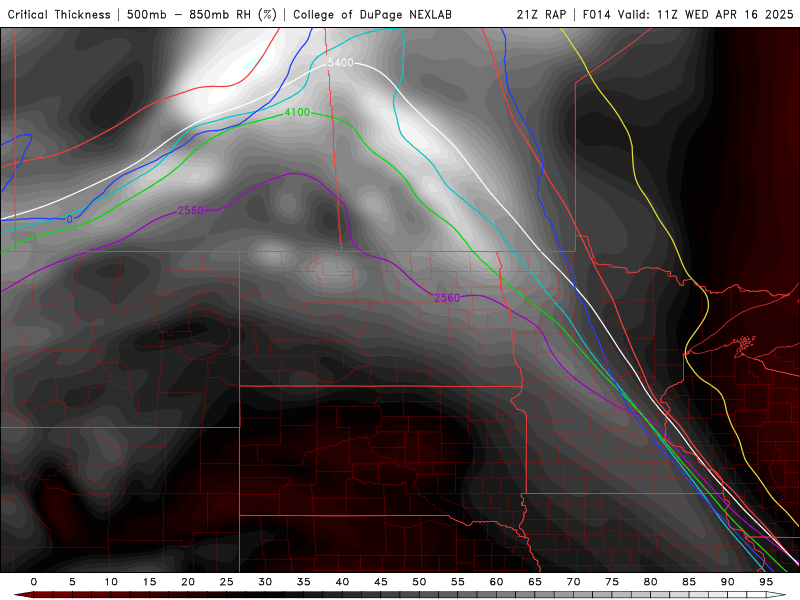Click the '45' color bar tick label
Image resolution: width=800 pixels, height=600 pixels.
tap(381, 582)
